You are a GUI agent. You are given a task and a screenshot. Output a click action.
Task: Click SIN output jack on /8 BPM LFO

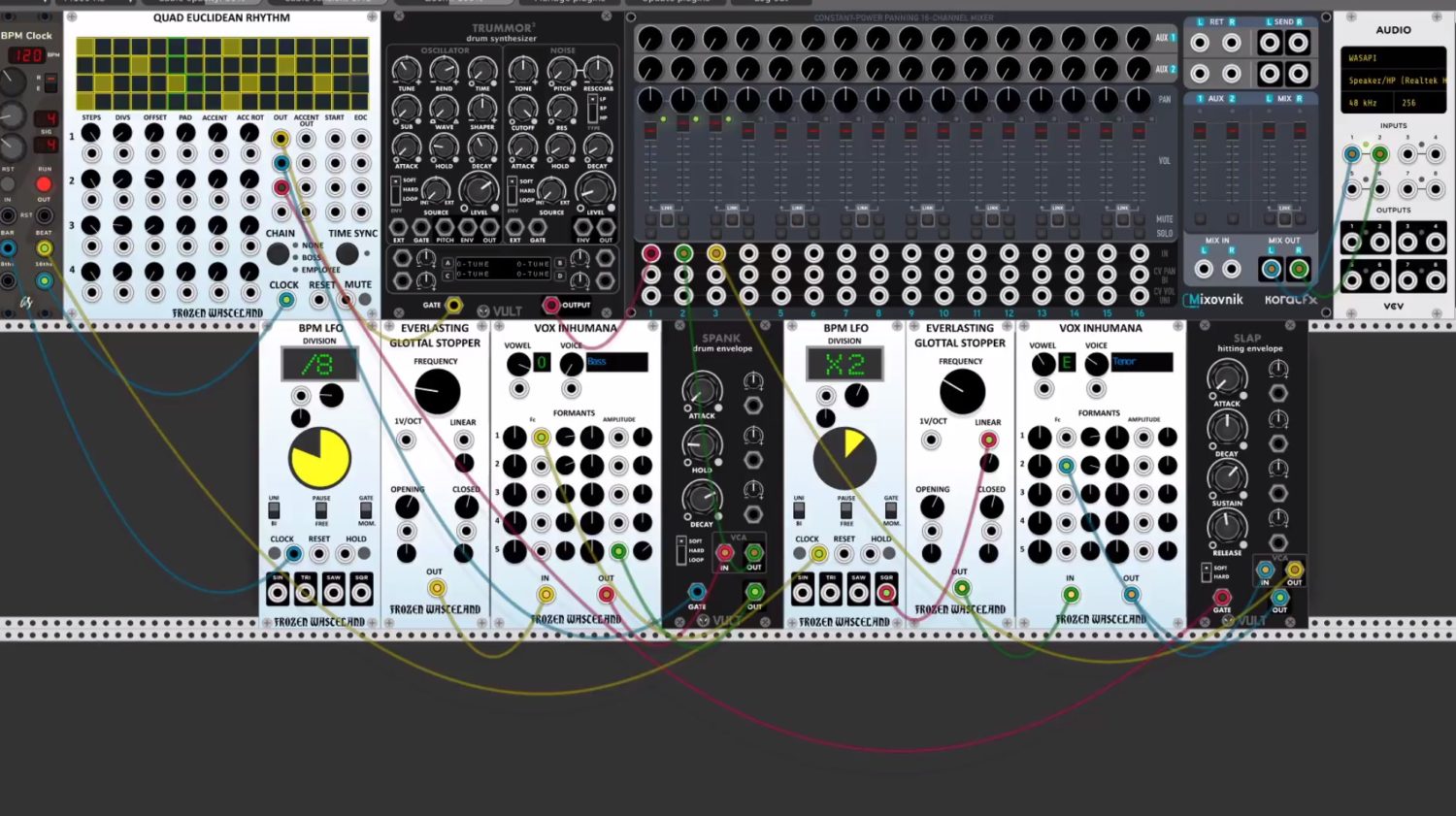278,591
